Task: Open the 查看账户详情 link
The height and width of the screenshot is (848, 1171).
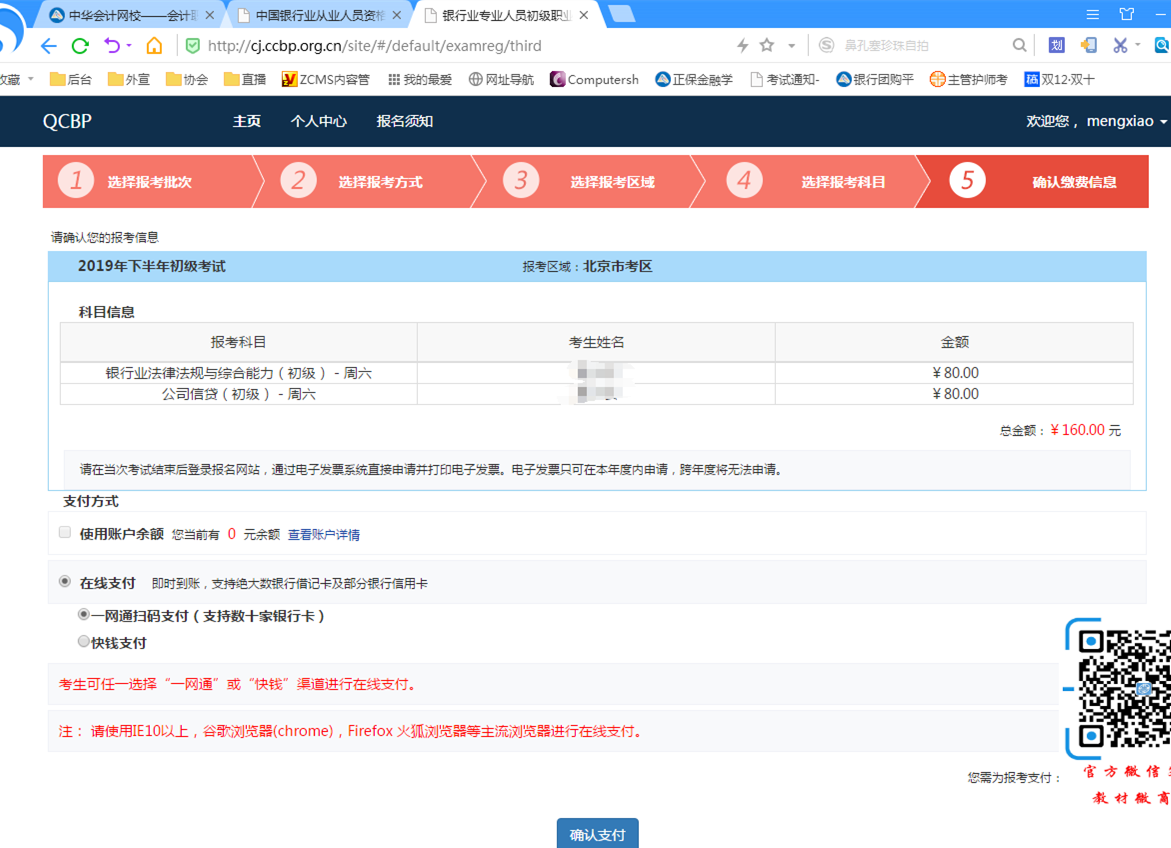Action: click(324, 535)
